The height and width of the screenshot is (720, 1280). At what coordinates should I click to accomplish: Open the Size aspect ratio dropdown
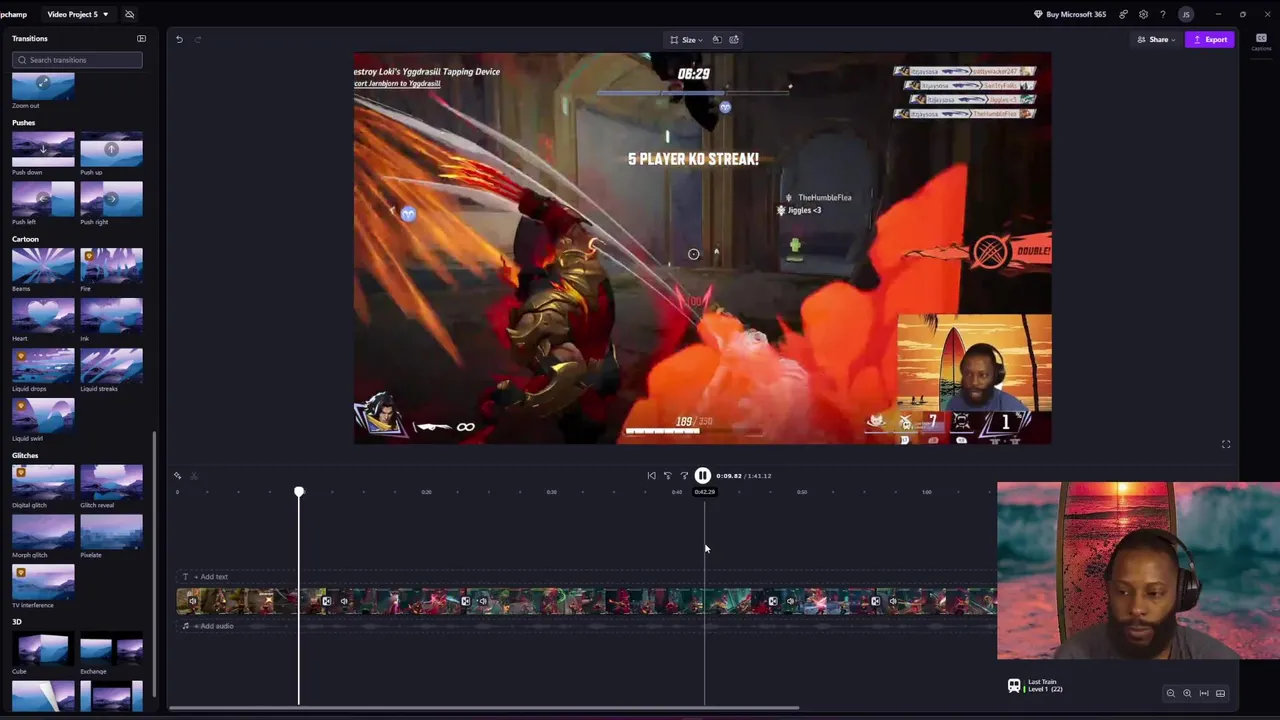click(x=686, y=39)
